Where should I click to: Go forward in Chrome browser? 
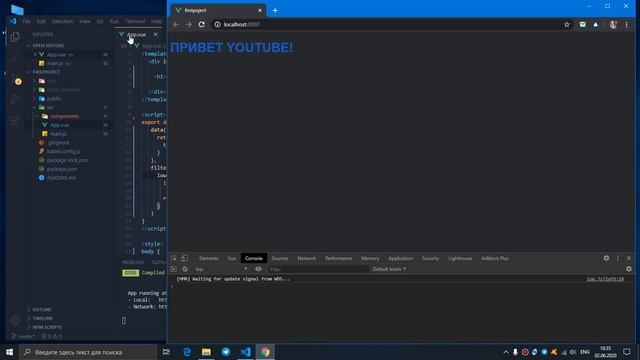click(189, 24)
